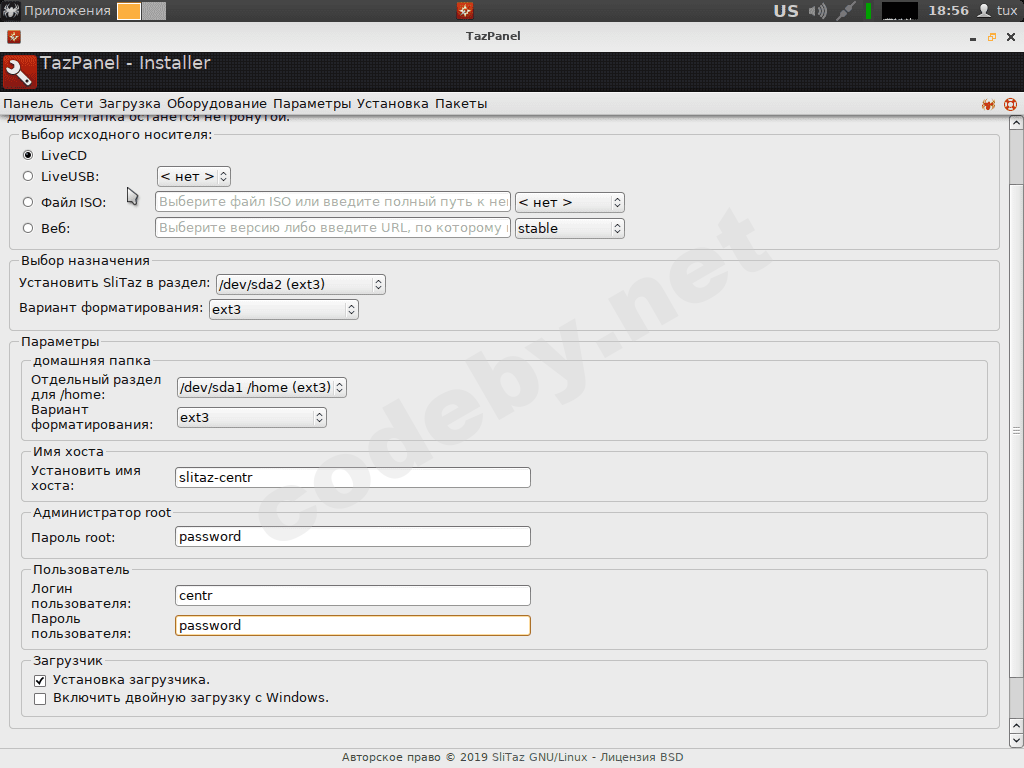Click the 18:56 clock
1024x768 pixels.
(x=948, y=11)
